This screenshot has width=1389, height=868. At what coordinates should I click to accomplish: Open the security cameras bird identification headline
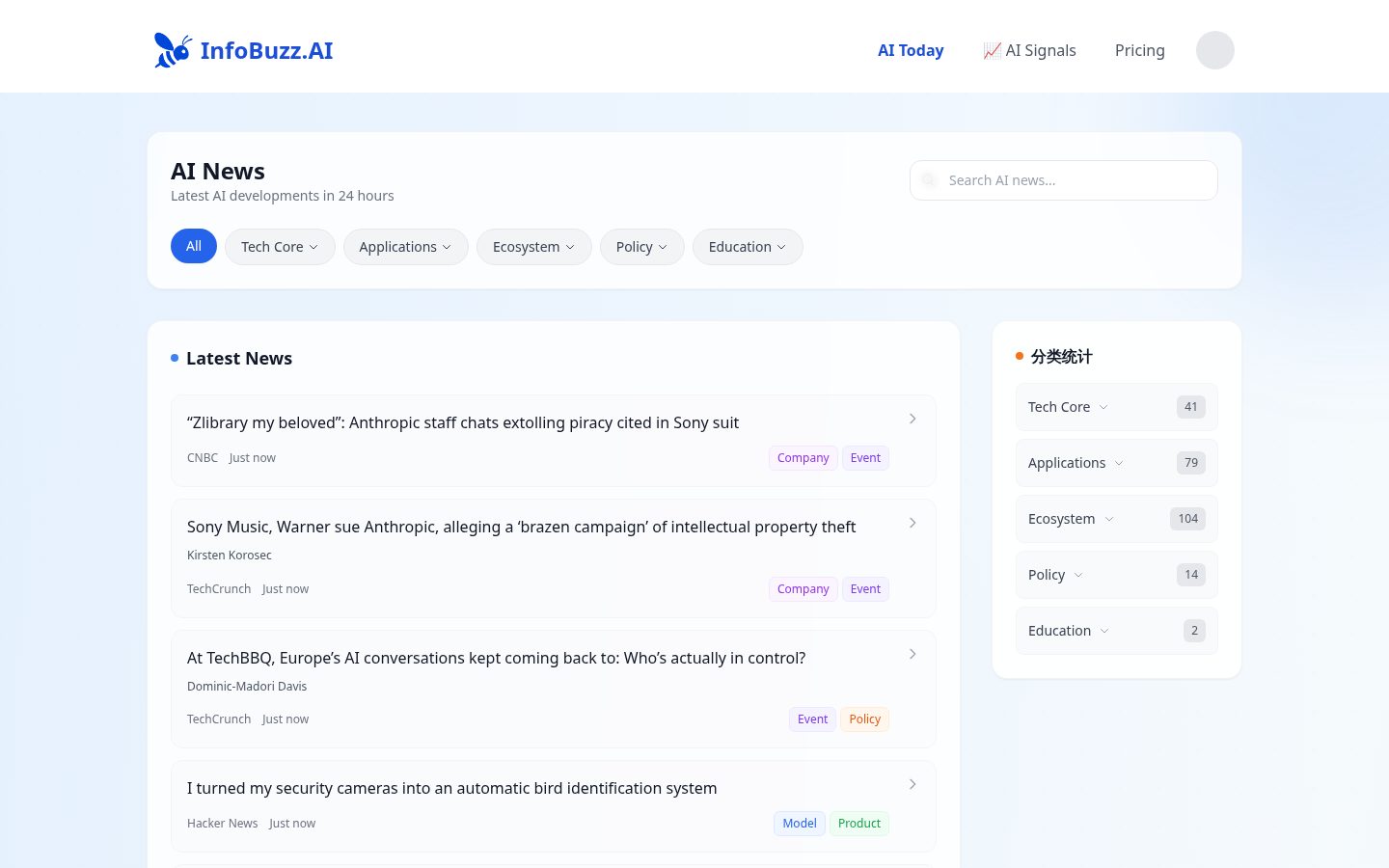(x=451, y=788)
